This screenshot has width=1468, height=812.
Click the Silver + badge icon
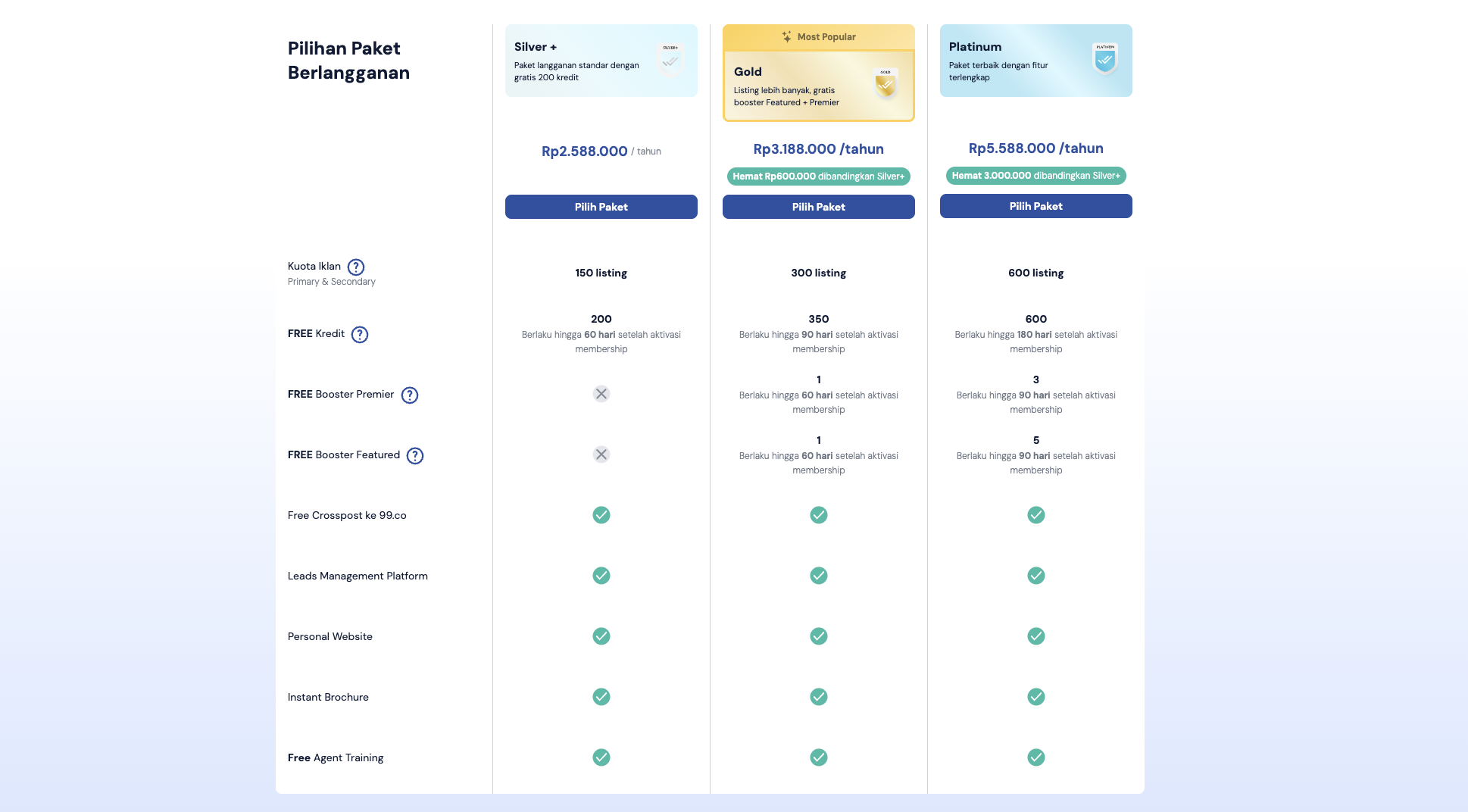(670, 59)
